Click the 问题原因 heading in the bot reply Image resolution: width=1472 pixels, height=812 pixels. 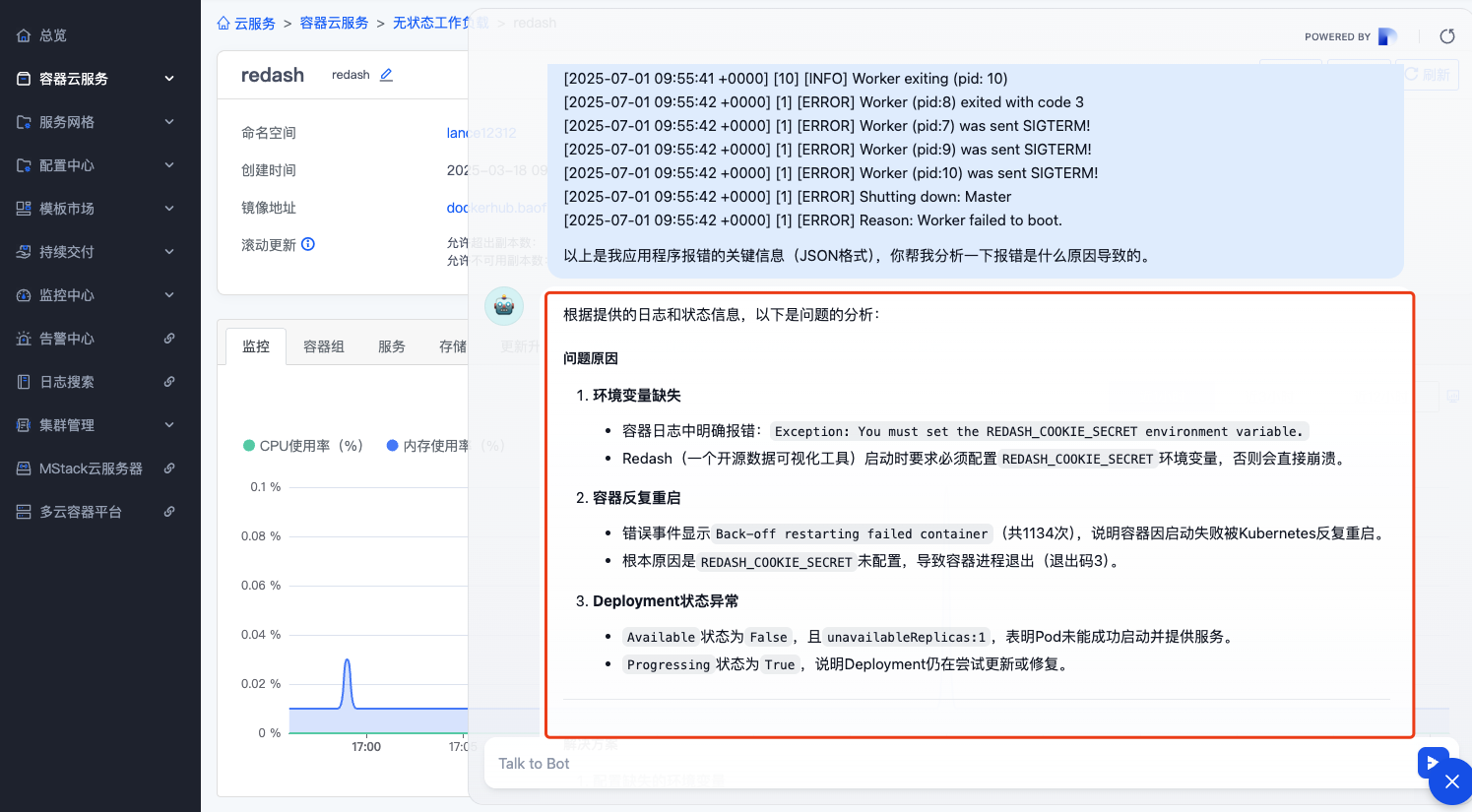point(591,358)
